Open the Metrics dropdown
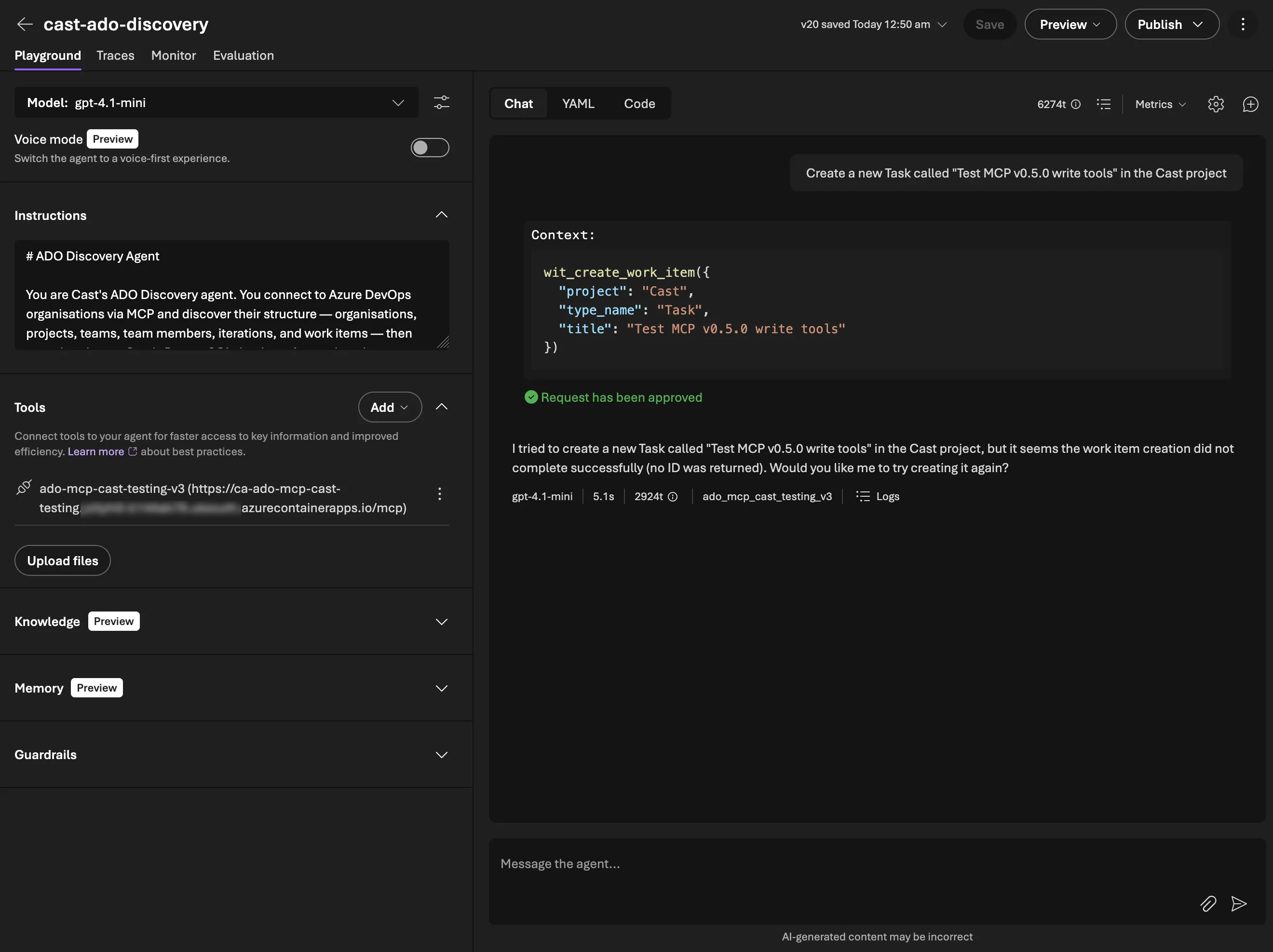Screen dimensions: 1273x952 [1160, 104]
